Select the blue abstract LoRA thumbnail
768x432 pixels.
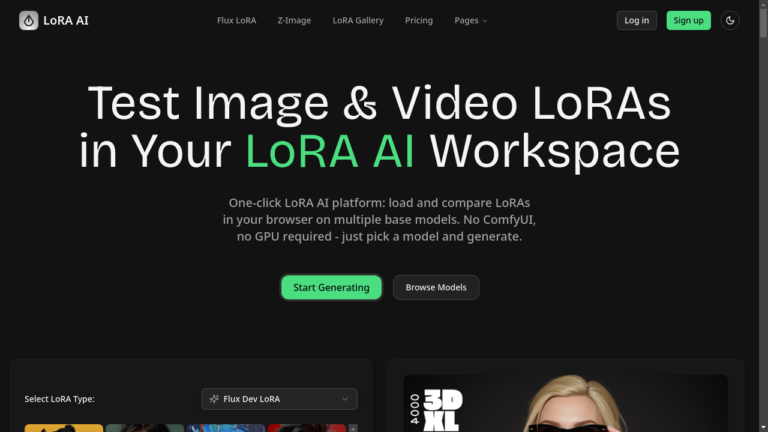coord(226,428)
